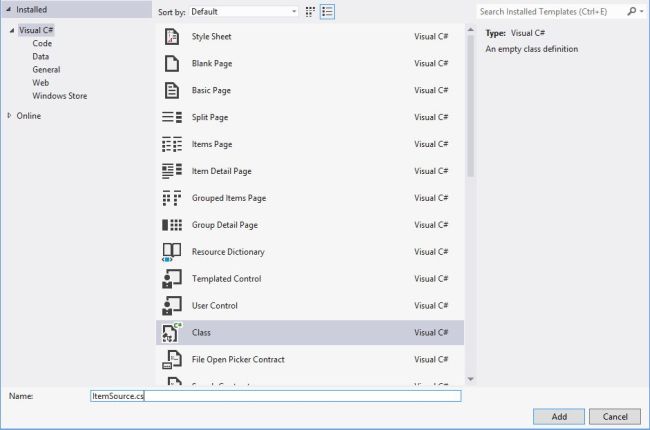Image resolution: width=650 pixels, height=430 pixels.
Task: Select the Class template name
Action: pos(201,333)
